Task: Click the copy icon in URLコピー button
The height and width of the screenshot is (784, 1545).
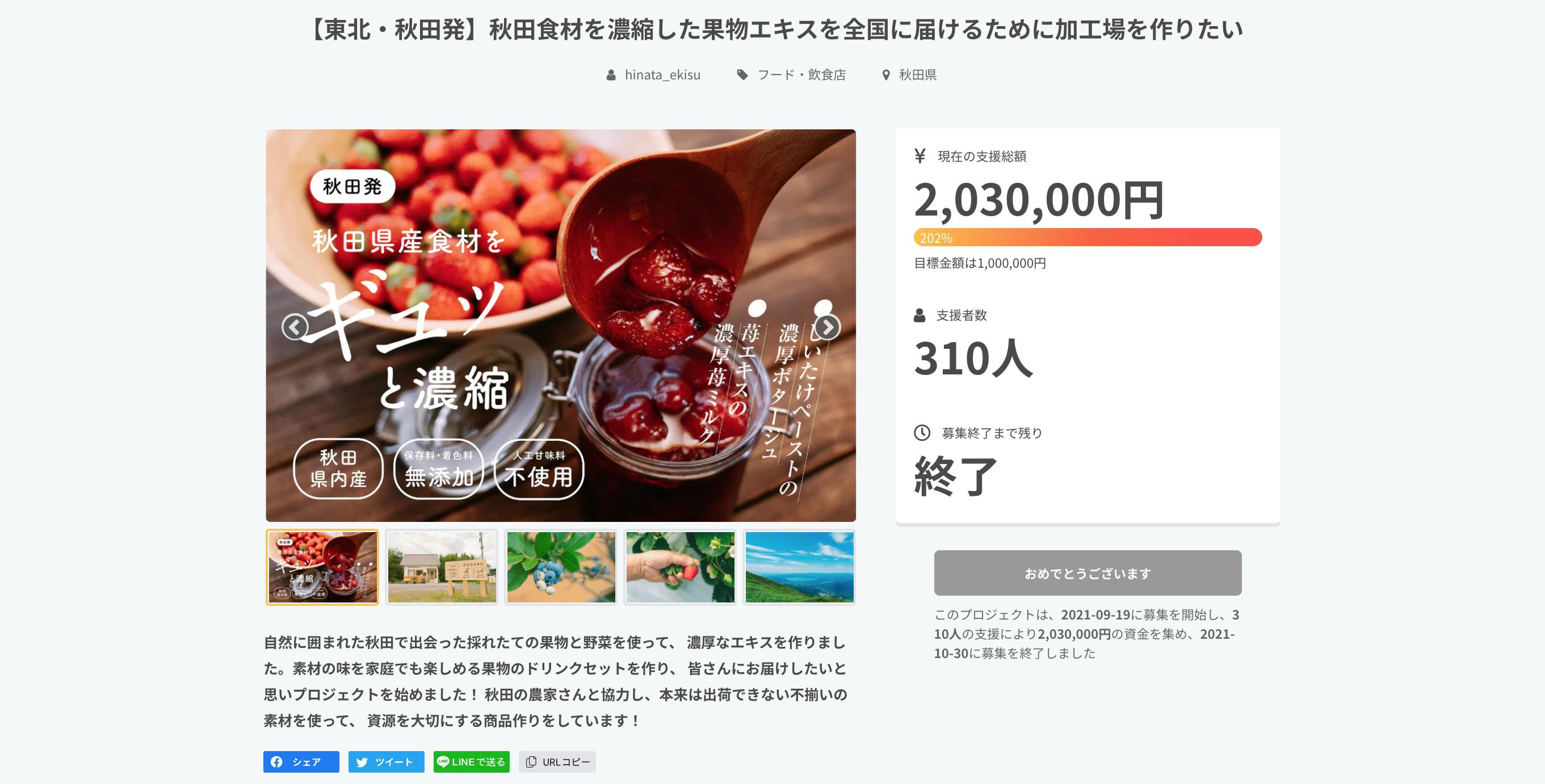Action: (531, 762)
